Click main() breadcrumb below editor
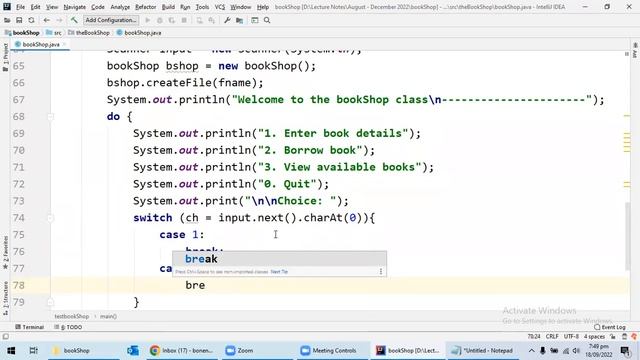Viewport: 640px width, 360px height. click(108, 316)
